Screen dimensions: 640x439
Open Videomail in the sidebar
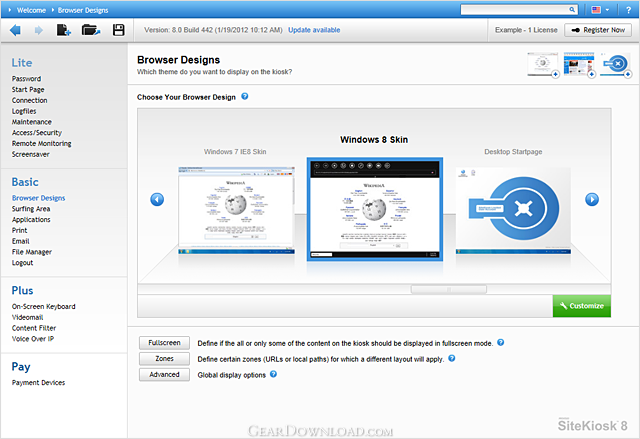(x=27, y=317)
